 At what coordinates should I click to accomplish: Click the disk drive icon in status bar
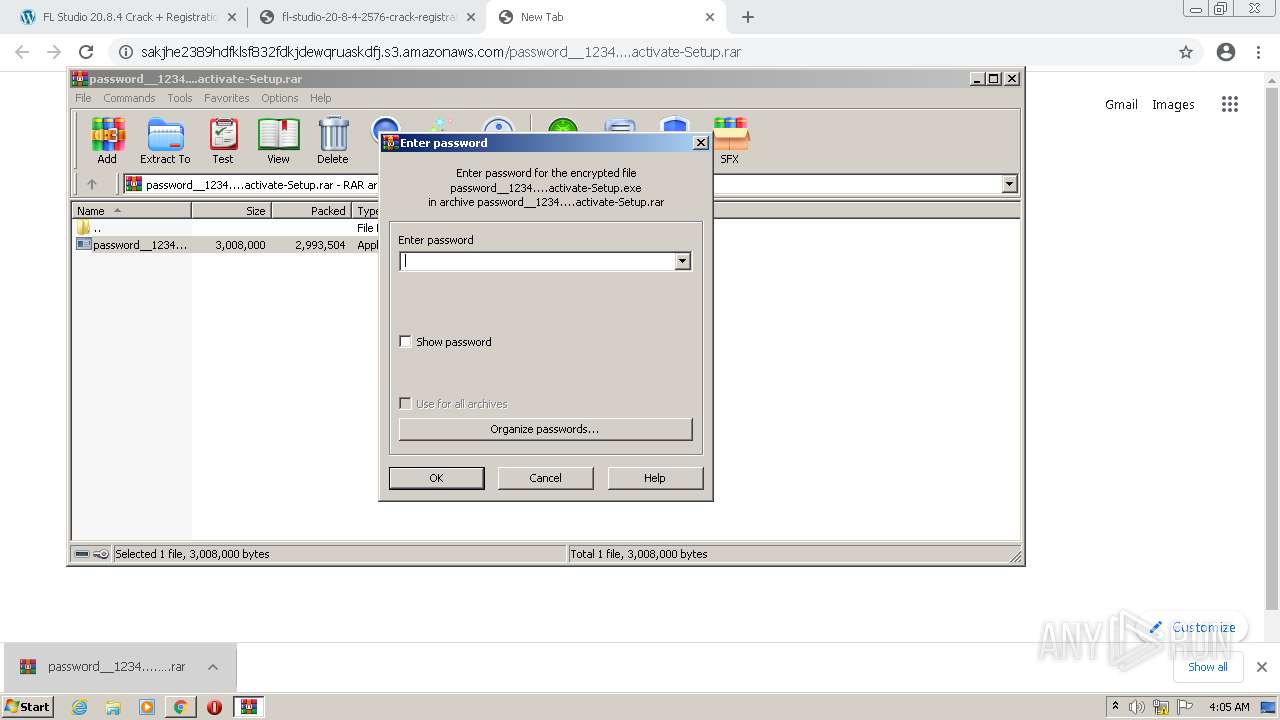point(82,554)
